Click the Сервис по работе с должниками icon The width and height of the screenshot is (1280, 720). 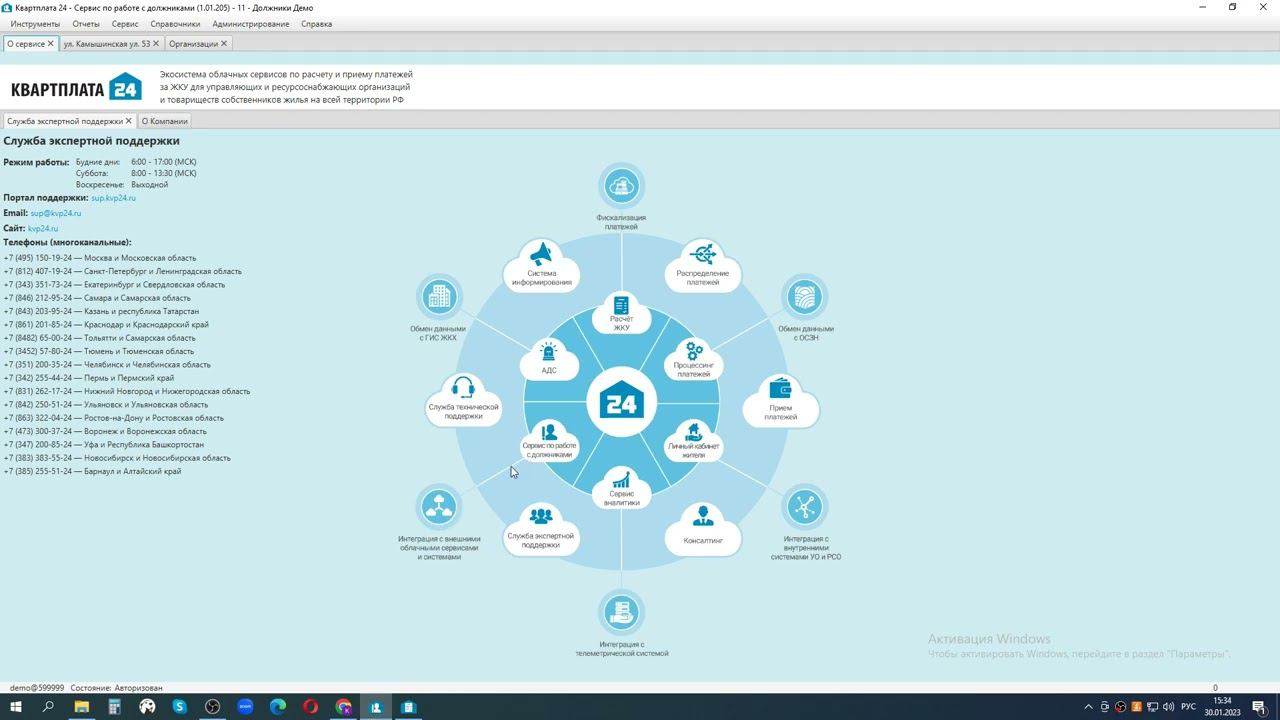click(549, 432)
